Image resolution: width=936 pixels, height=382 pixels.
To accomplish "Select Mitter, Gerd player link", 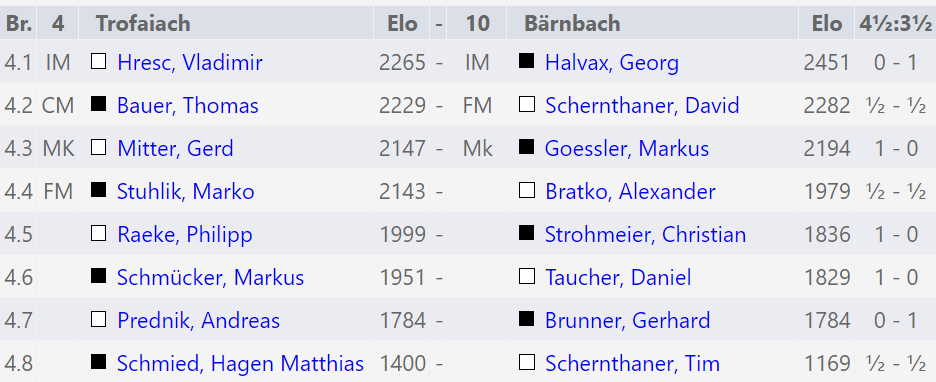I will (x=175, y=149).
